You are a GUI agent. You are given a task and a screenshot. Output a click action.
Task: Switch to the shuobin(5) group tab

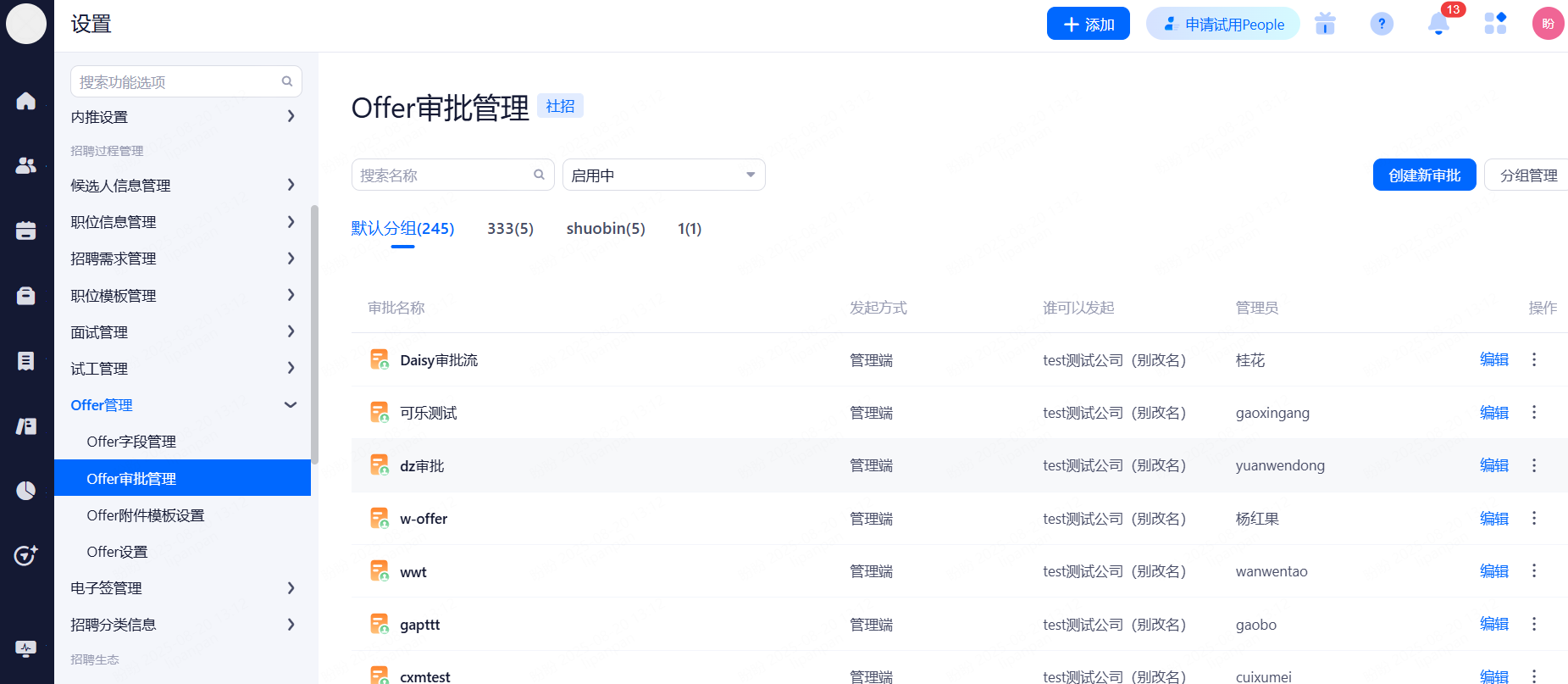(605, 229)
